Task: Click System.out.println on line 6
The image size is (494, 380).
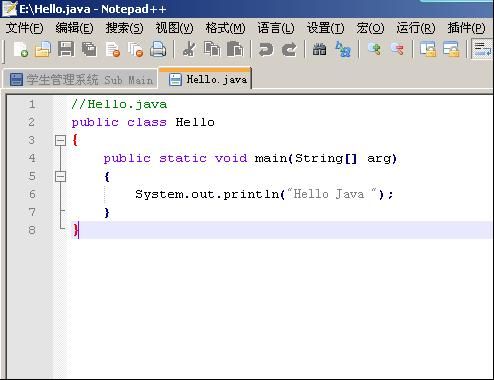Action: 207,194
